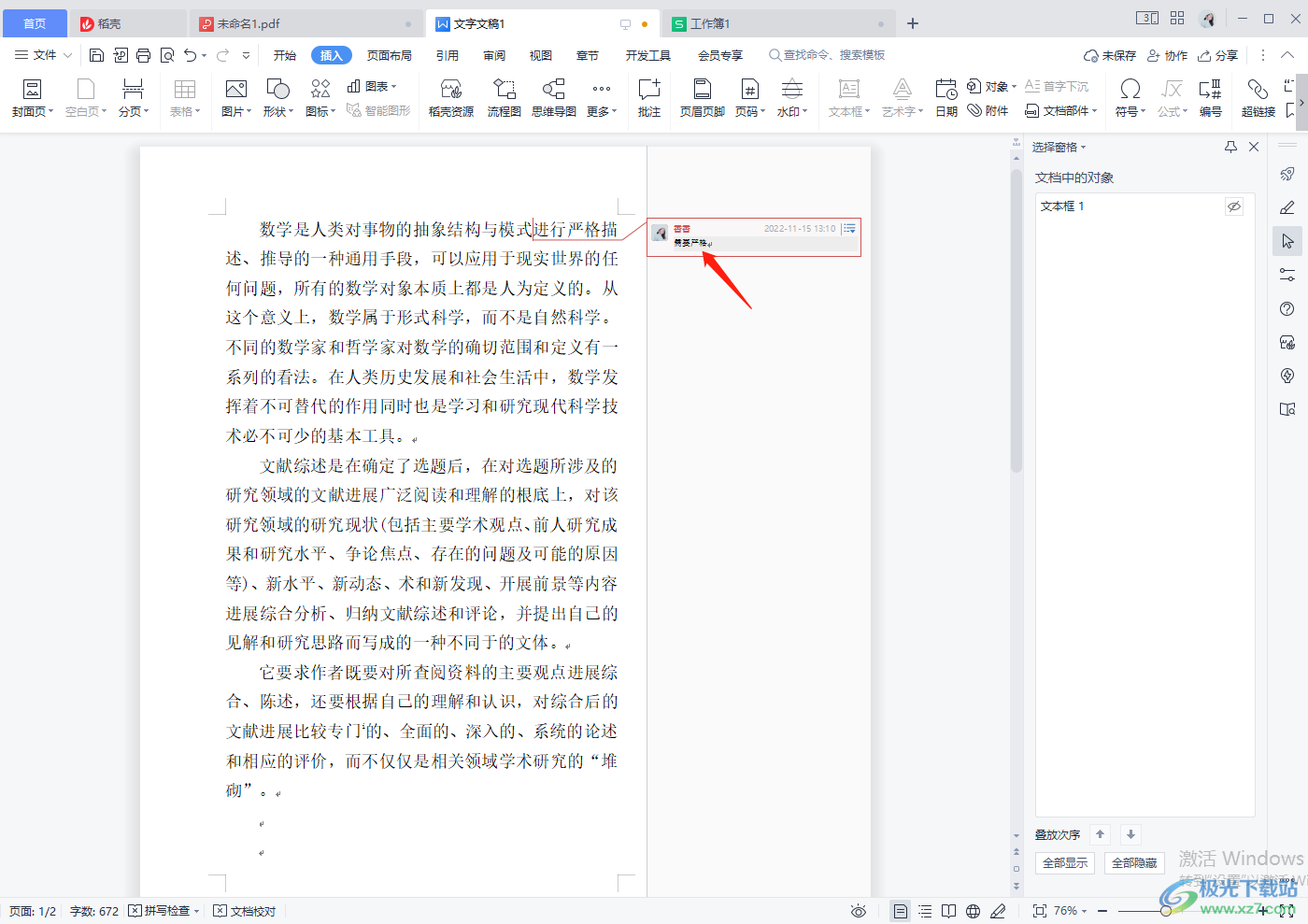
Task: Insert a picture (图片)
Action: (x=236, y=98)
